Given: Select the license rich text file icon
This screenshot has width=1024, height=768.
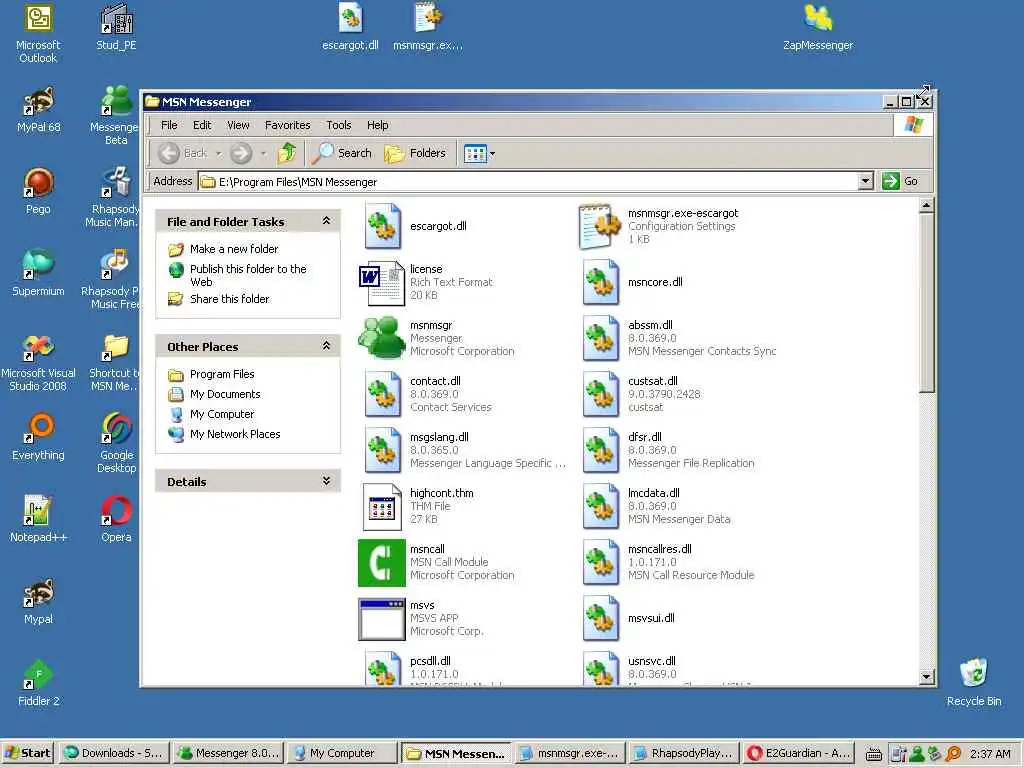Looking at the screenshot, I should click(x=382, y=282).
